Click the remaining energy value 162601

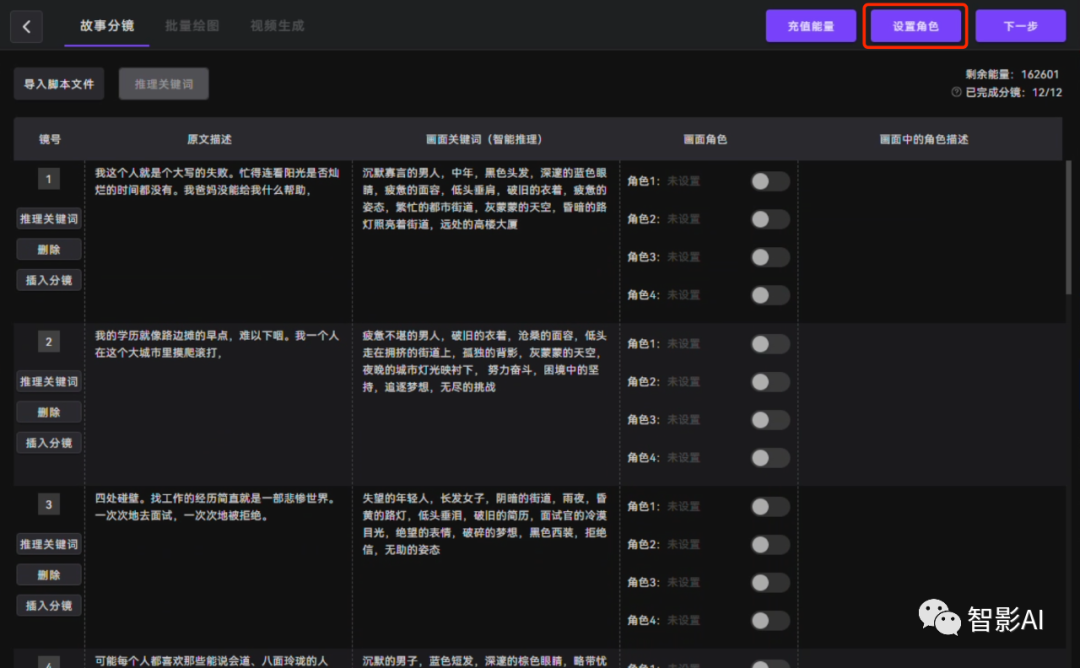pyautogui.click(x=1040, y=74)
